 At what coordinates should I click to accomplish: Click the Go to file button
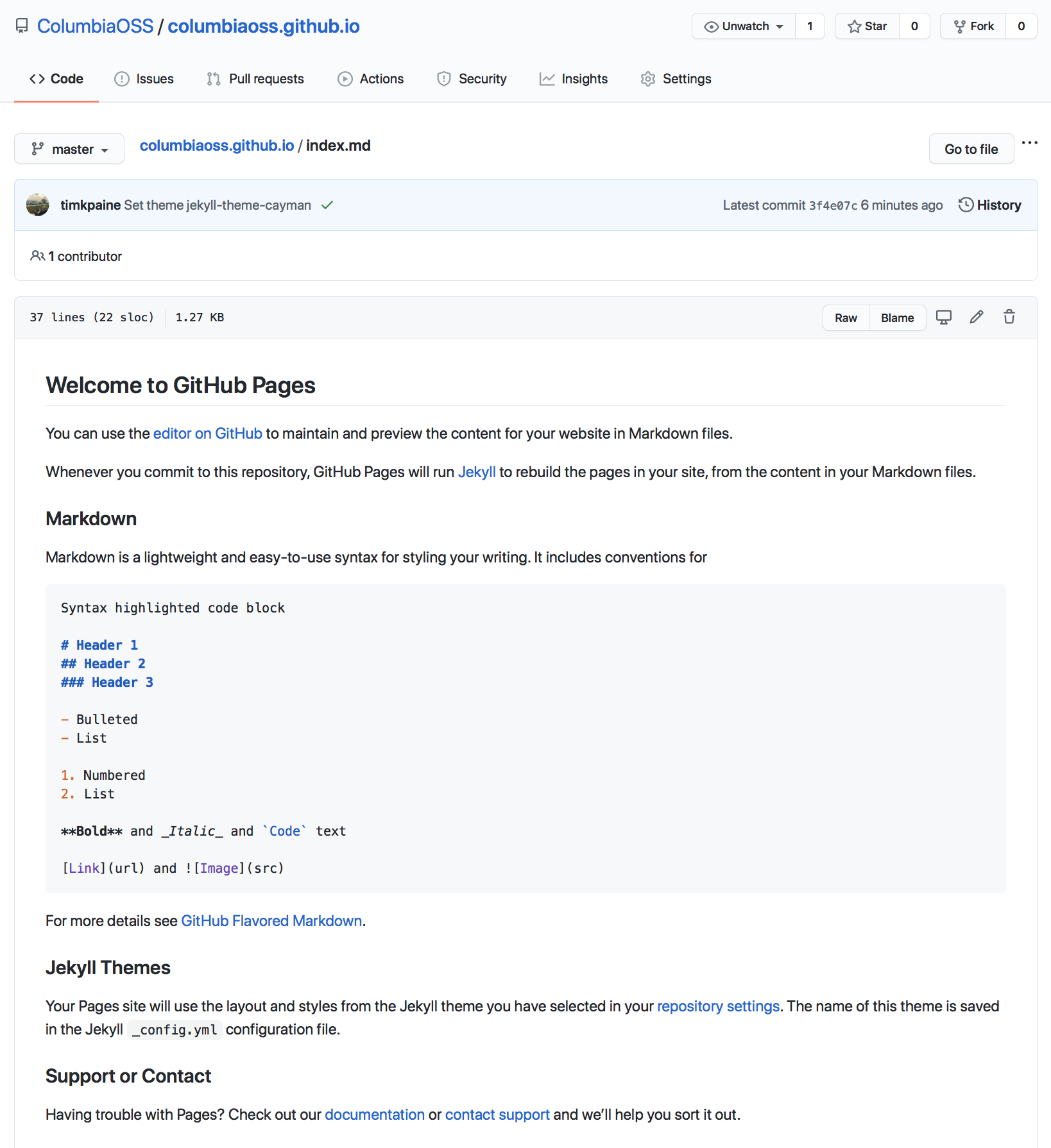click(x=971, y=149)
